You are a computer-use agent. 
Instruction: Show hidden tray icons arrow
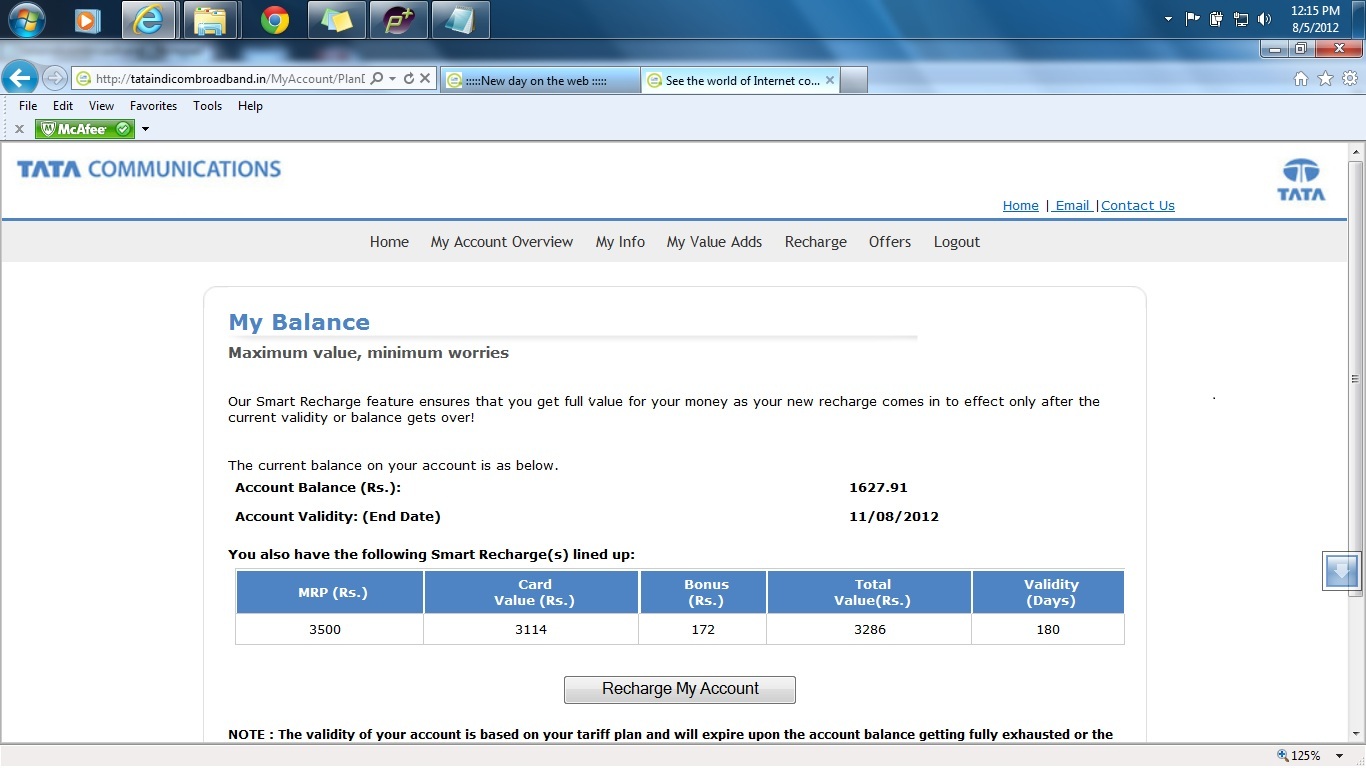click(x=1169, y=19)
